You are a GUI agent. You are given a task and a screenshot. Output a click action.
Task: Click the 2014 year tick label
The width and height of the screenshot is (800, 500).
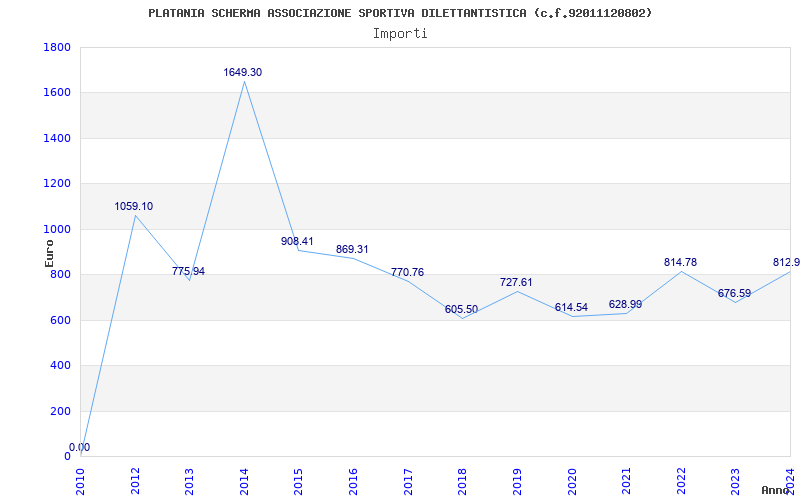pyautogui.click(x=244, y=482)
